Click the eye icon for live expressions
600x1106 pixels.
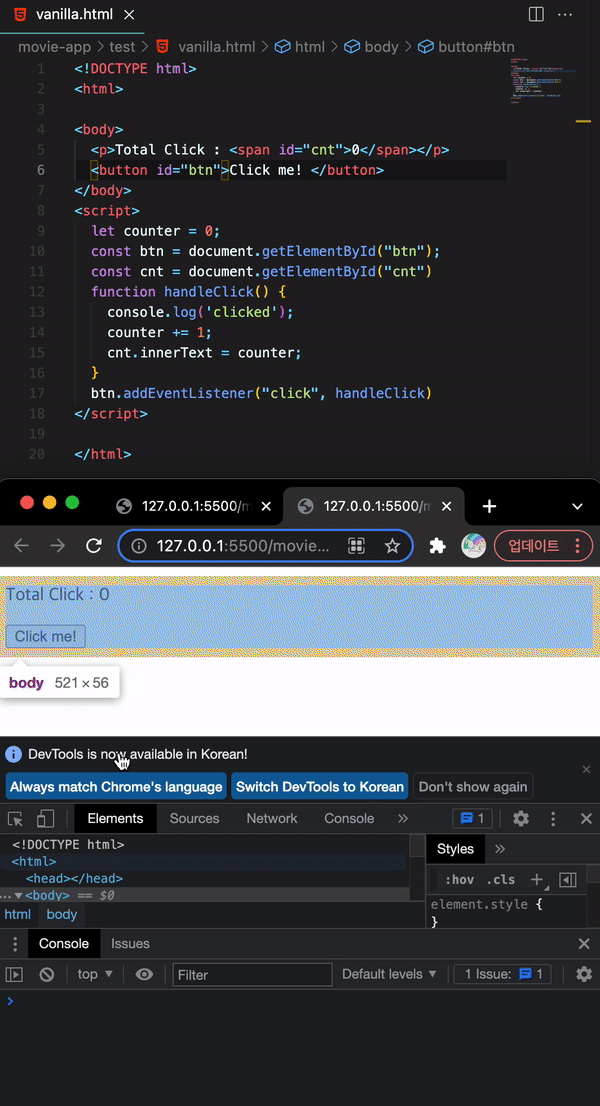click(144, 974)
